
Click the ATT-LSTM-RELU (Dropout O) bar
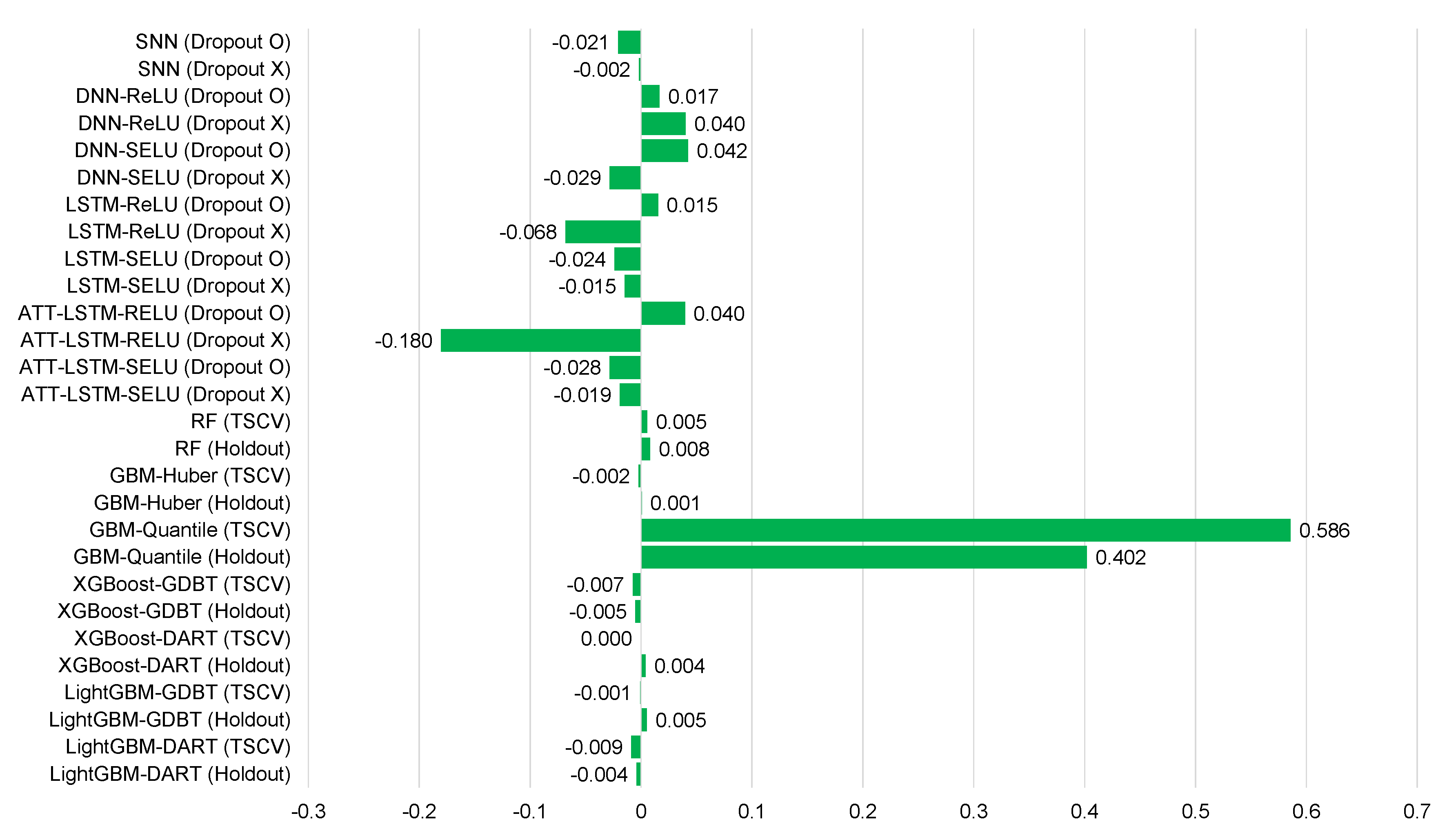(662, 313)
